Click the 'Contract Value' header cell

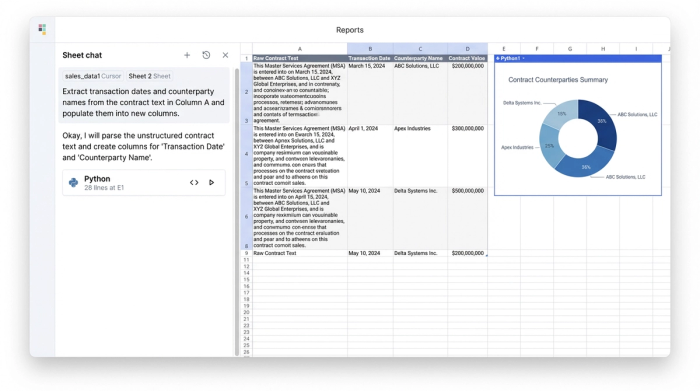(x=467, y=58)
